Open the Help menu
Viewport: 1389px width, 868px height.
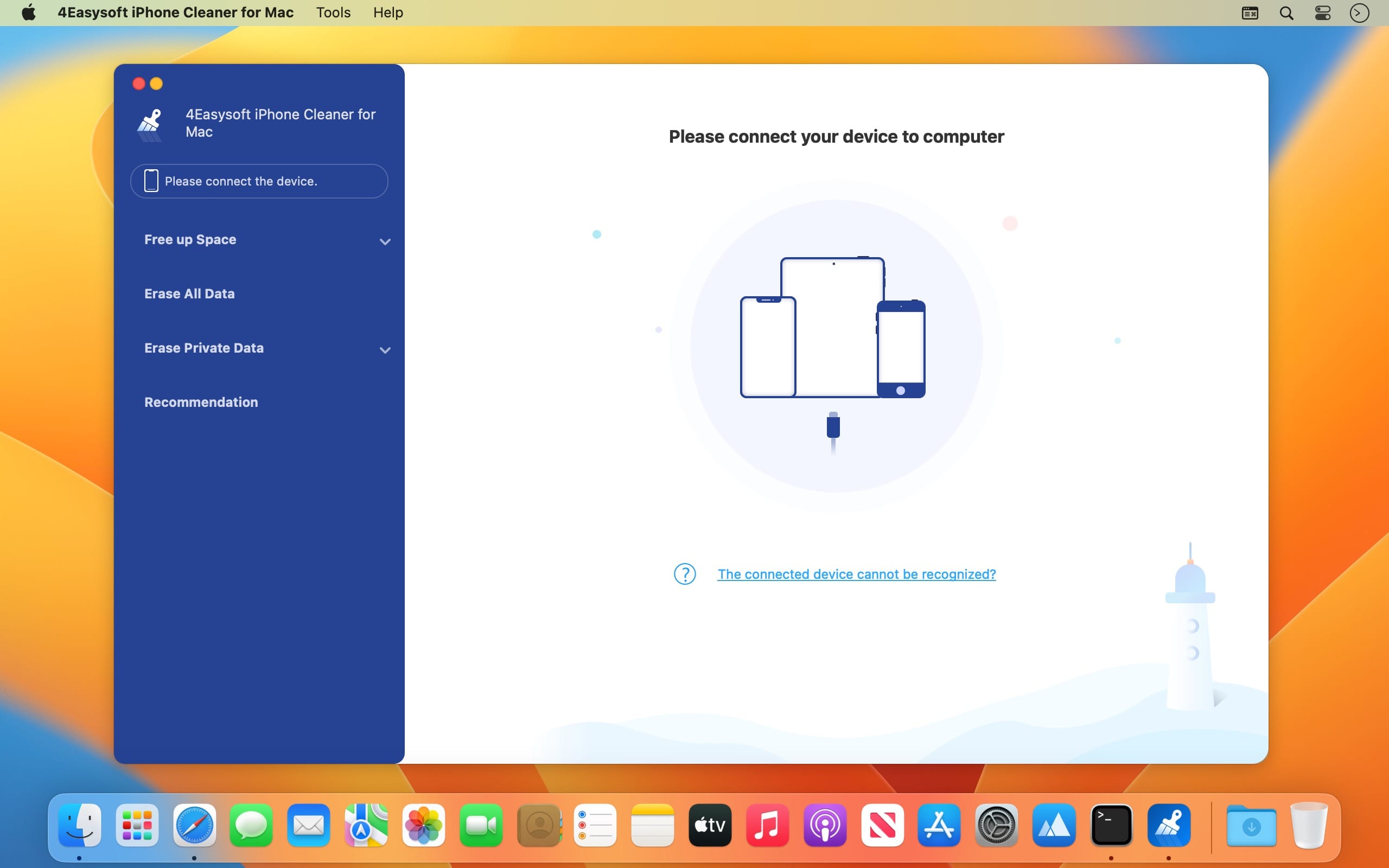[x=387, y=12]
